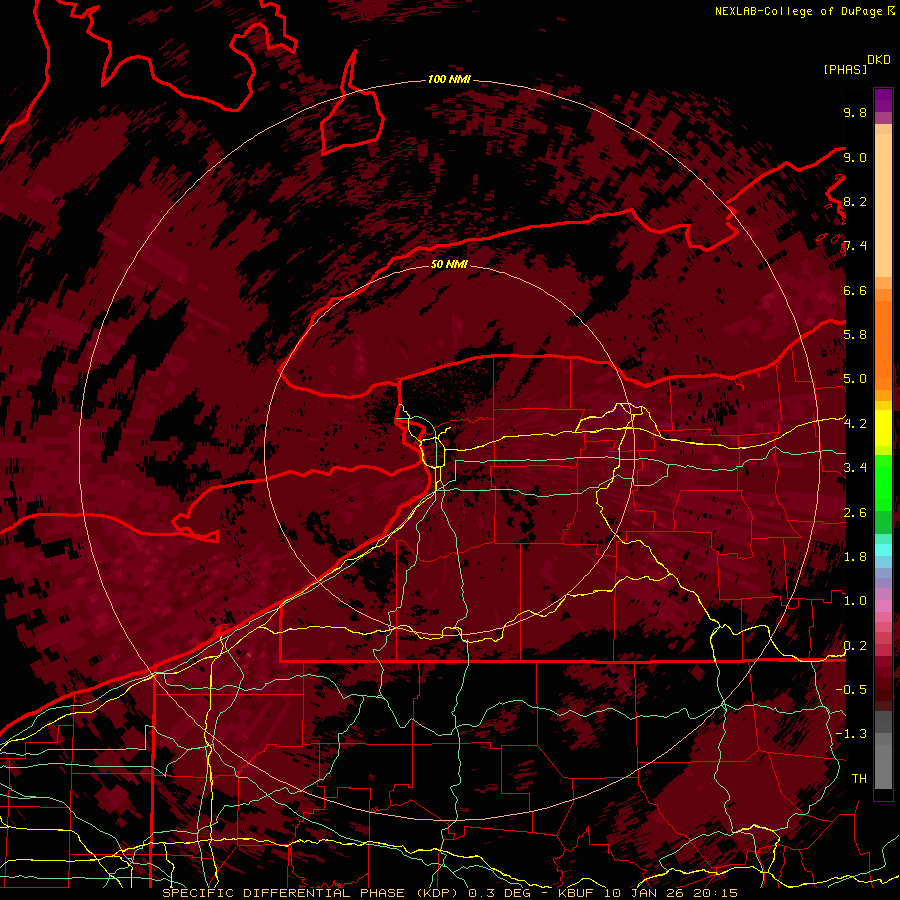Select the 9.0 value on color scale

coord(855,157)
